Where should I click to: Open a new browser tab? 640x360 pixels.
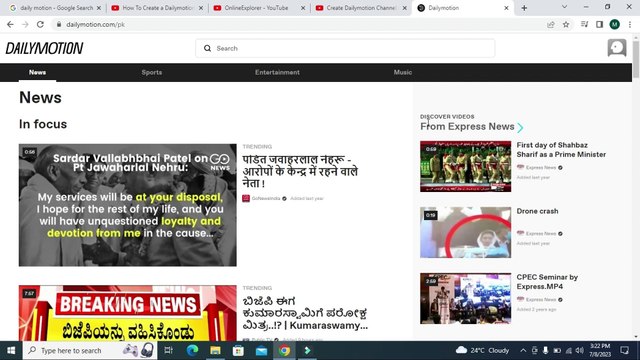coord(524,8)
